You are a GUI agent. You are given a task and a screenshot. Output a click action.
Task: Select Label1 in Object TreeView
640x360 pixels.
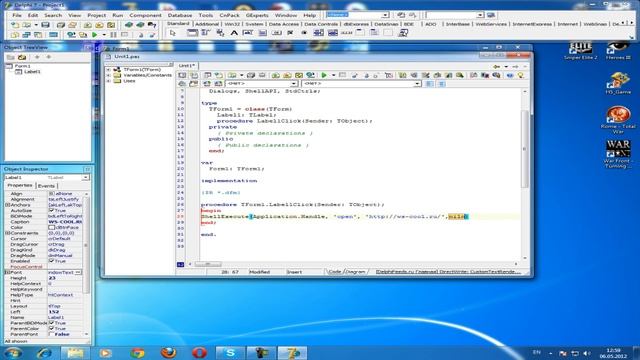coord(32,72)
